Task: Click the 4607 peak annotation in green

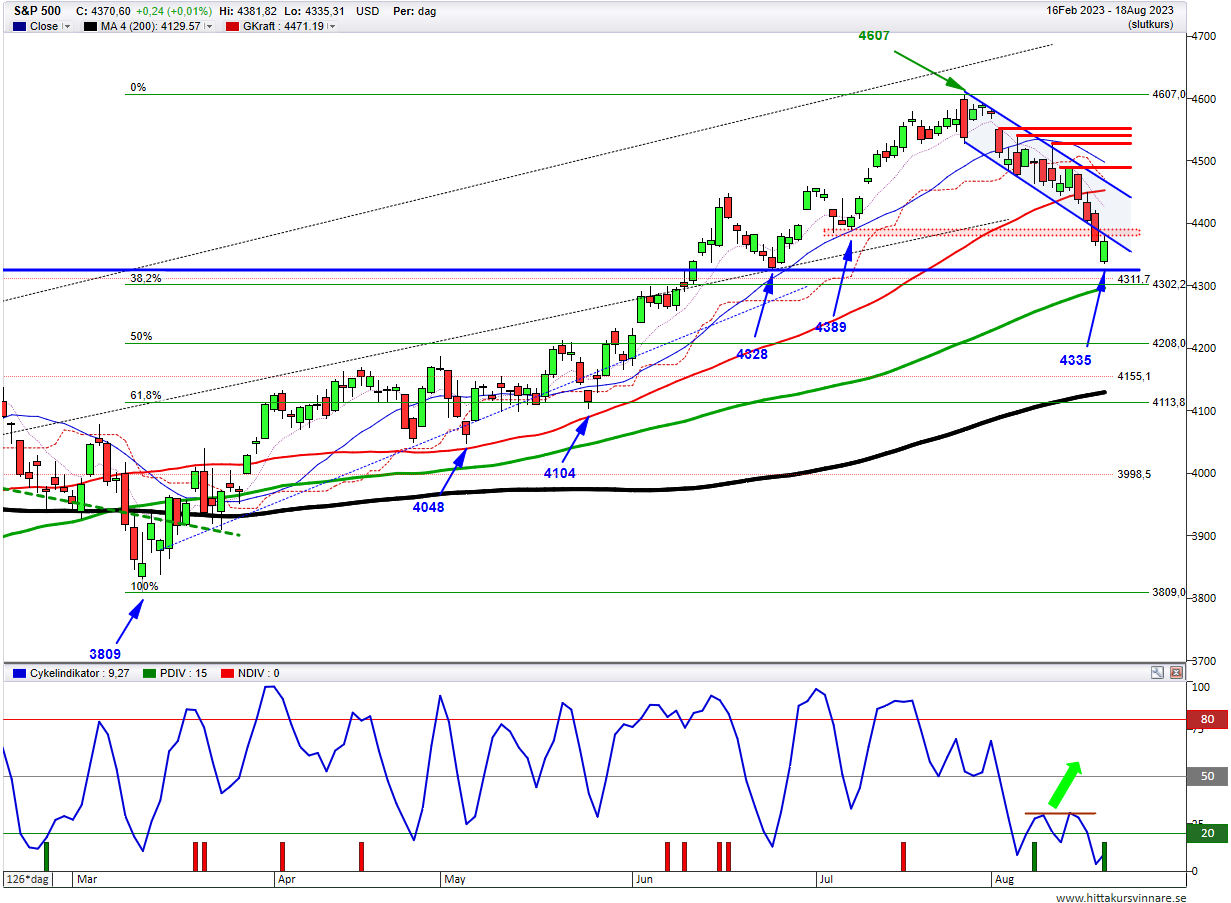Action: coord(874,36)
